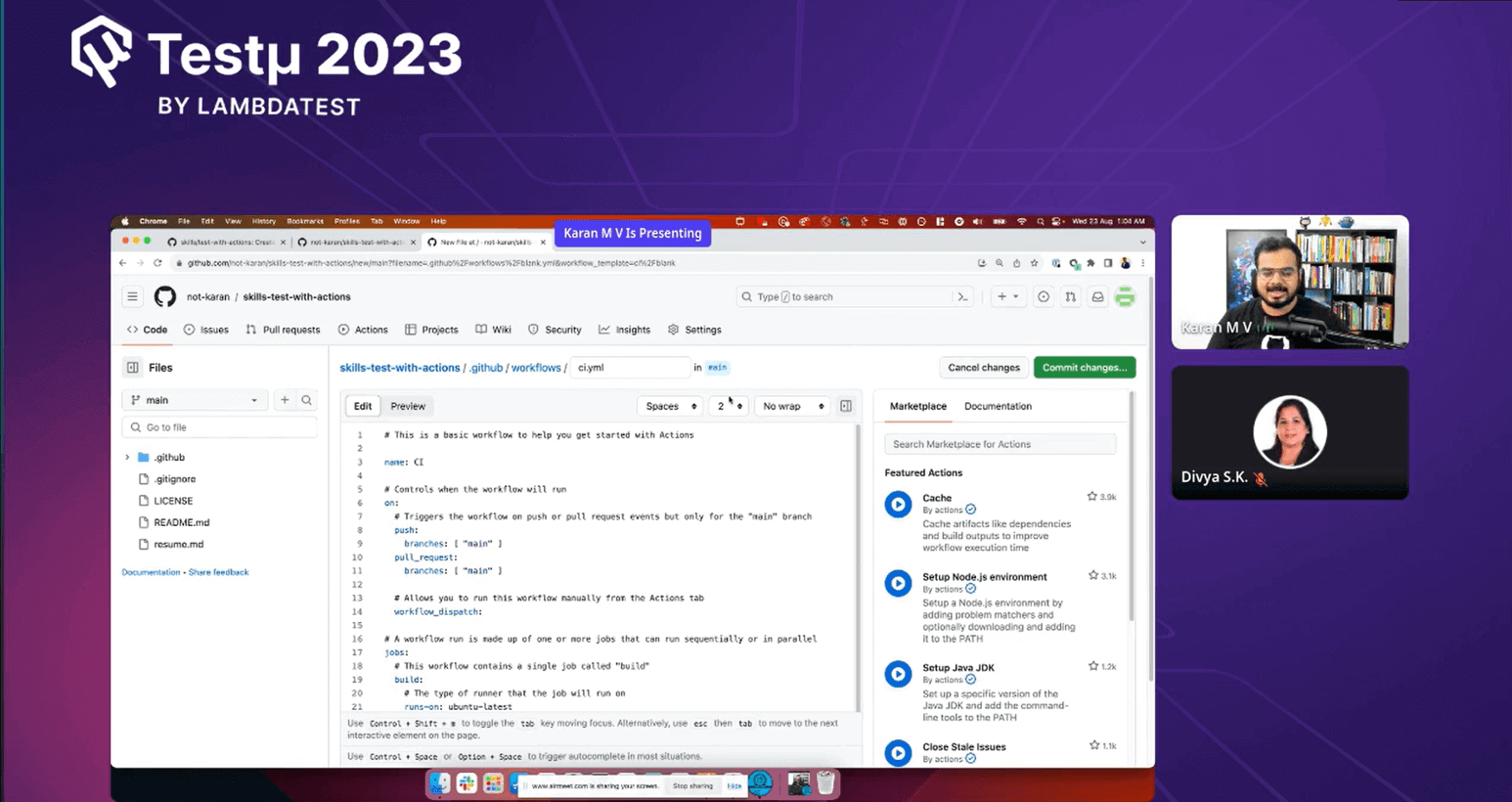
Task: Add a new file using the sidebar plus icon
Action: pos(284,400)
